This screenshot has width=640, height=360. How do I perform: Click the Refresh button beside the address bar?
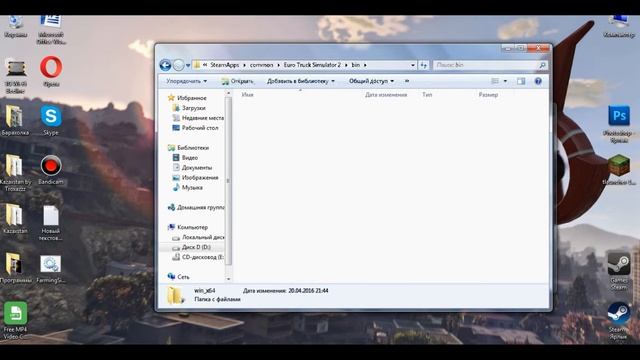click(423, 65)
